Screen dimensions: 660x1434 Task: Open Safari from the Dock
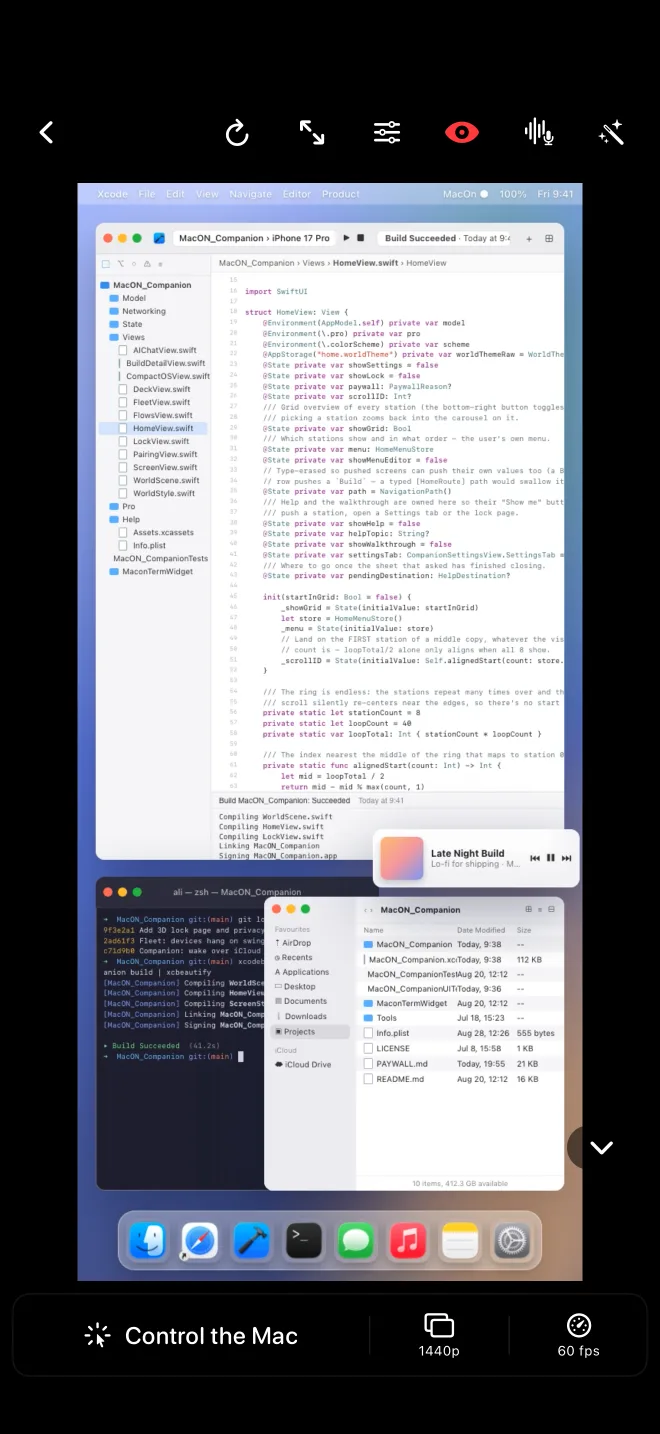click(200, 1241)
